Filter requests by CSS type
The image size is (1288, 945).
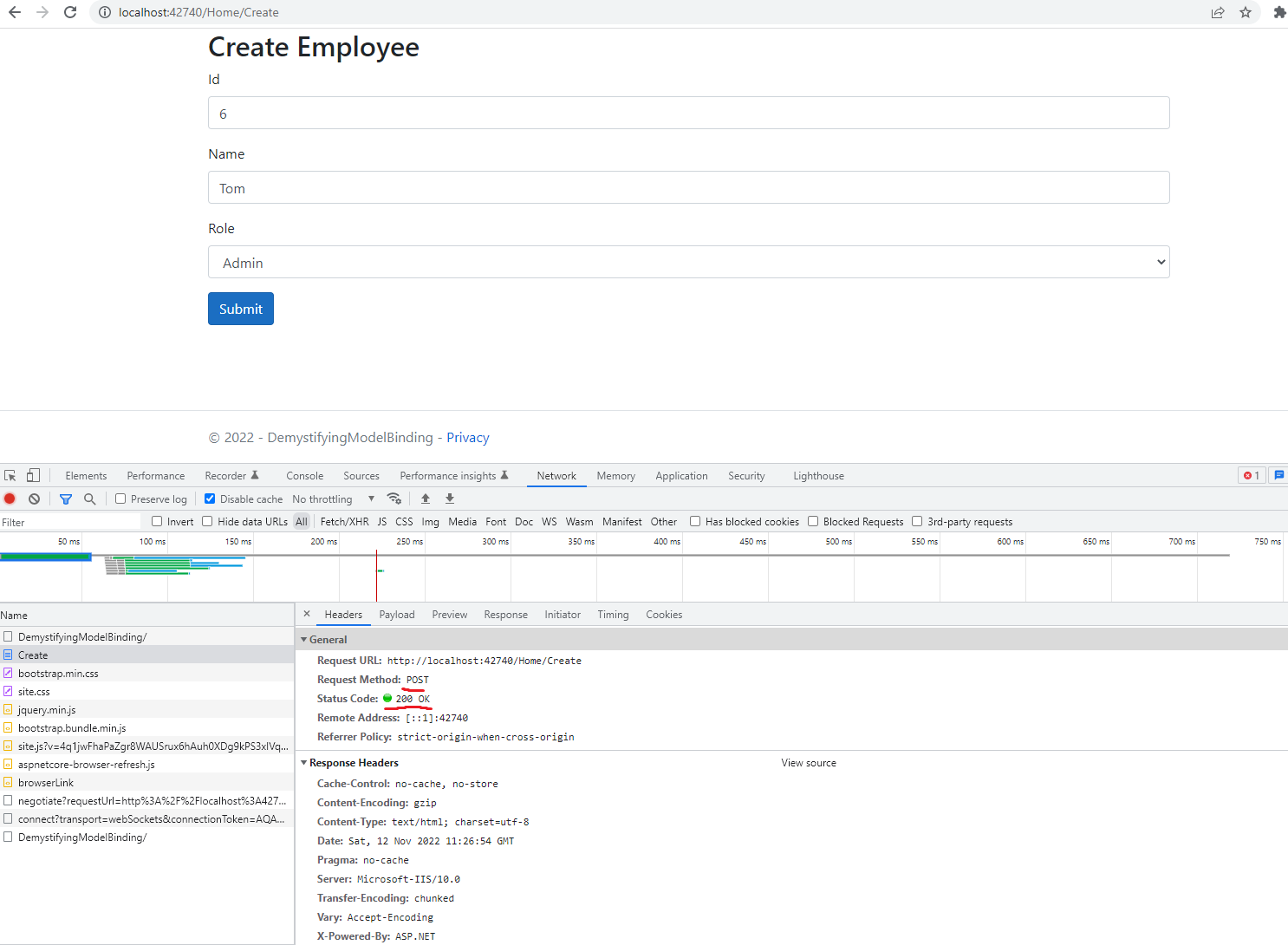coord(404,521)
